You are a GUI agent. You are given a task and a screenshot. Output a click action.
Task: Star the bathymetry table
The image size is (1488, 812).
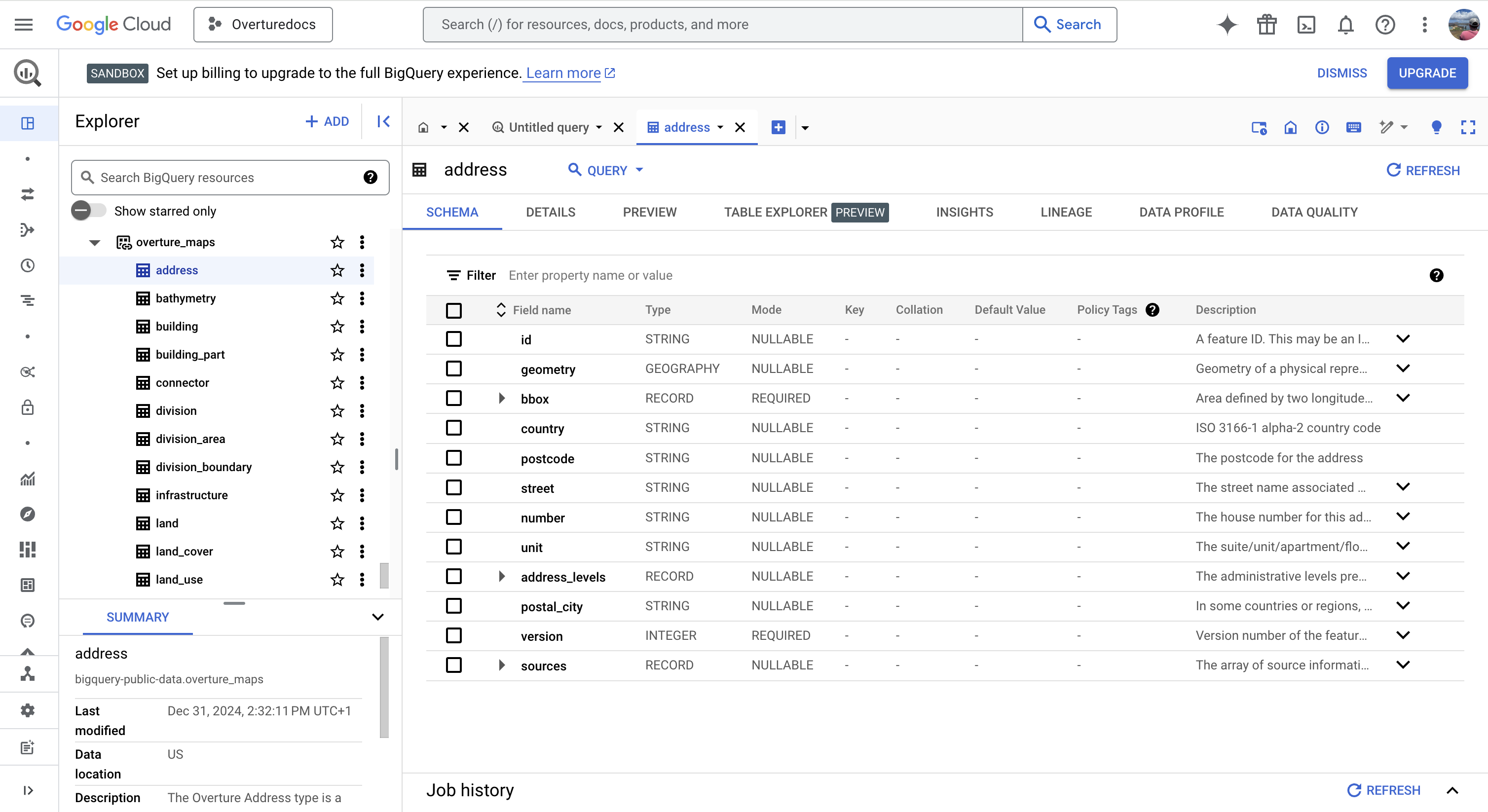coord(337,298)
